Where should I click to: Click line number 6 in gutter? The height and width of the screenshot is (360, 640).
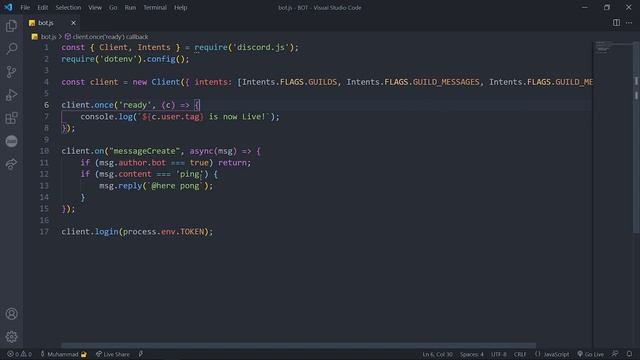tap(46, 105)
